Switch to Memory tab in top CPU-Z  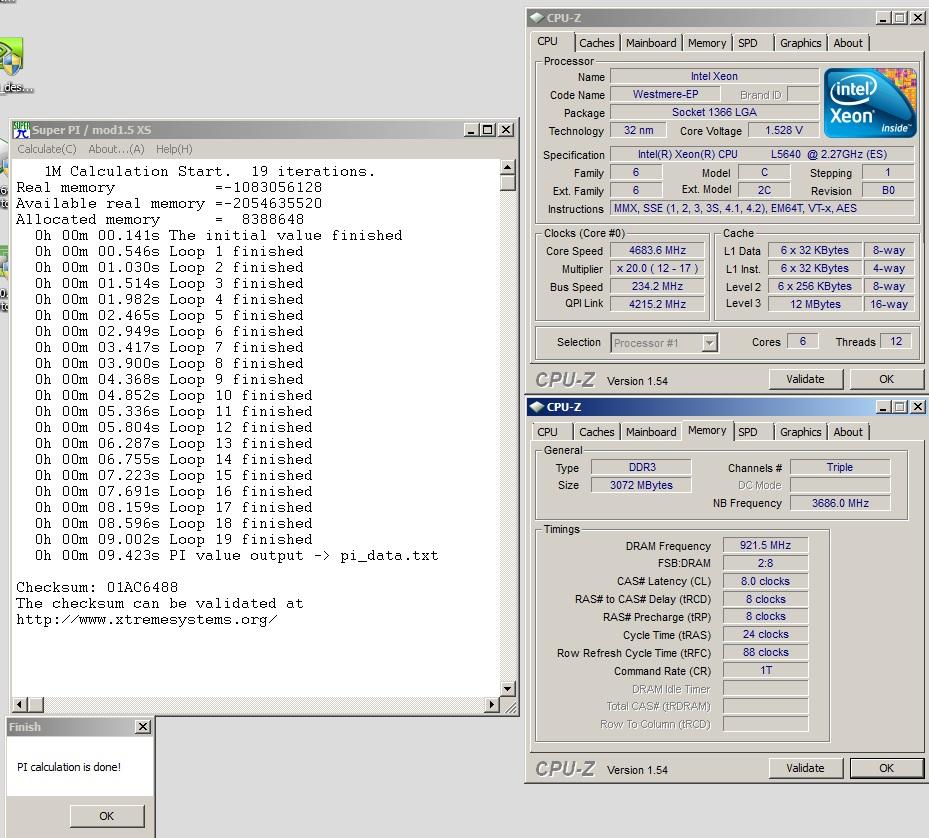coord(707,43)
